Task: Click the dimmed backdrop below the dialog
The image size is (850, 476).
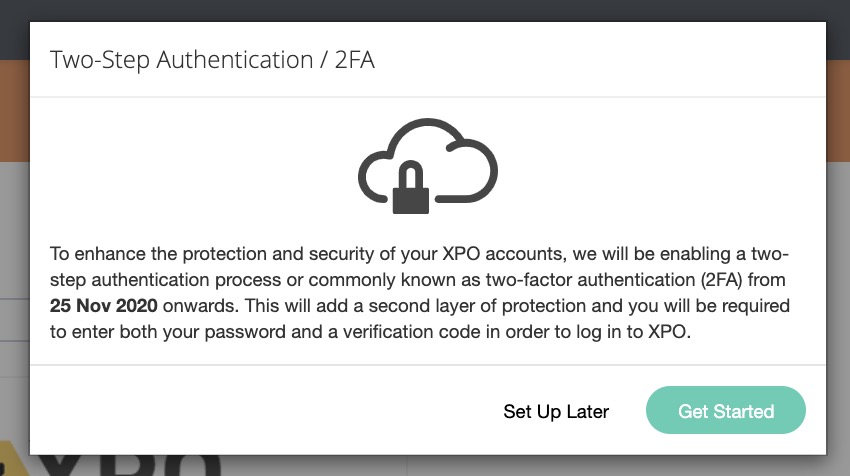Action: click(600, 465)
